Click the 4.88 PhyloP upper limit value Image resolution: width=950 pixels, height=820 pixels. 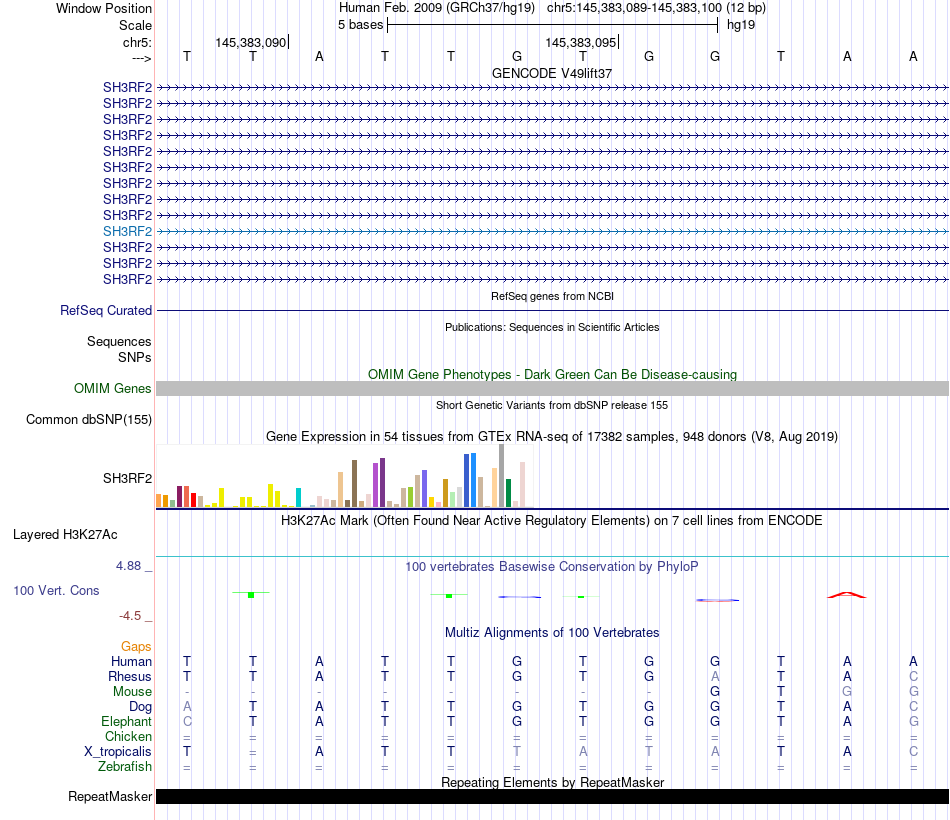tap(128, 566)
